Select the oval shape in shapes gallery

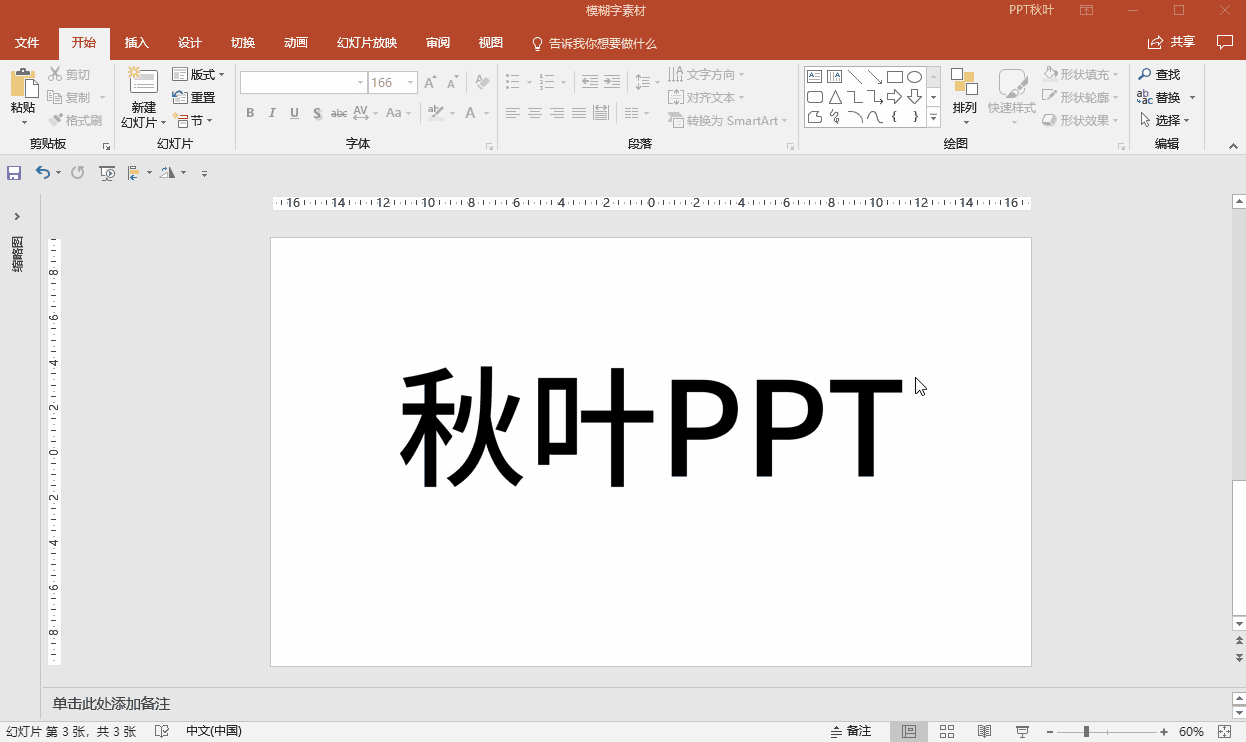pyautogui.click(x=914, y=77)
